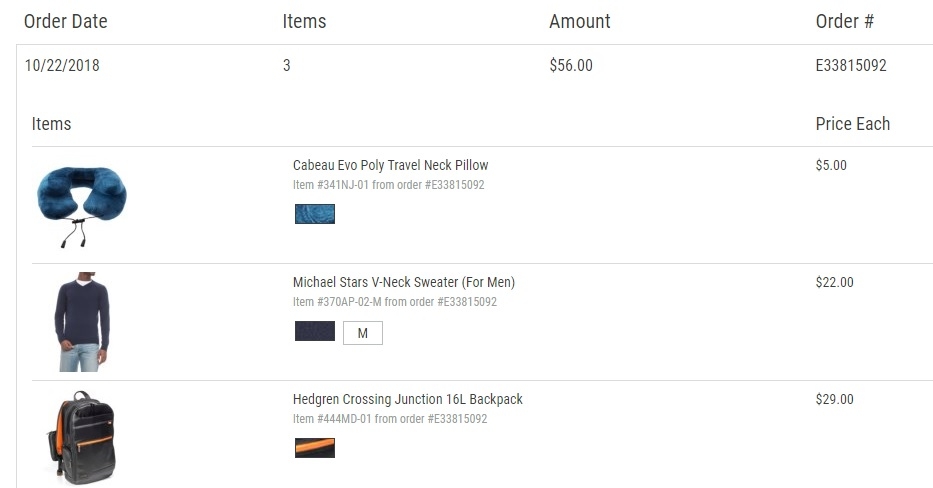933x488 pixels.
Task: Open the V-Neck Sweater product image
Action: [82, 322]
